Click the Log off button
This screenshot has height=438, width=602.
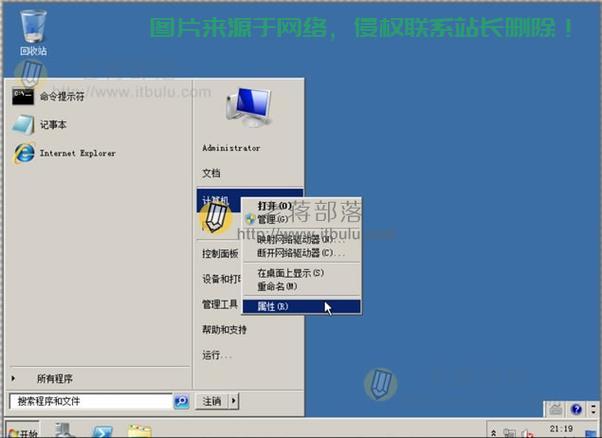pyautogui.click(x=211, y=401)
